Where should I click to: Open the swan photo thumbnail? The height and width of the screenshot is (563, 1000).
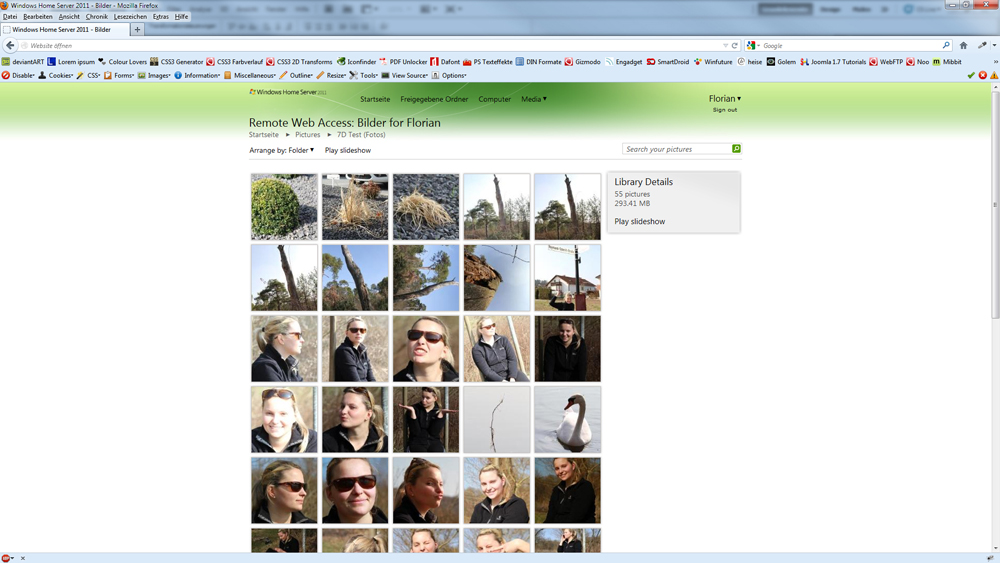coord(568,420)
